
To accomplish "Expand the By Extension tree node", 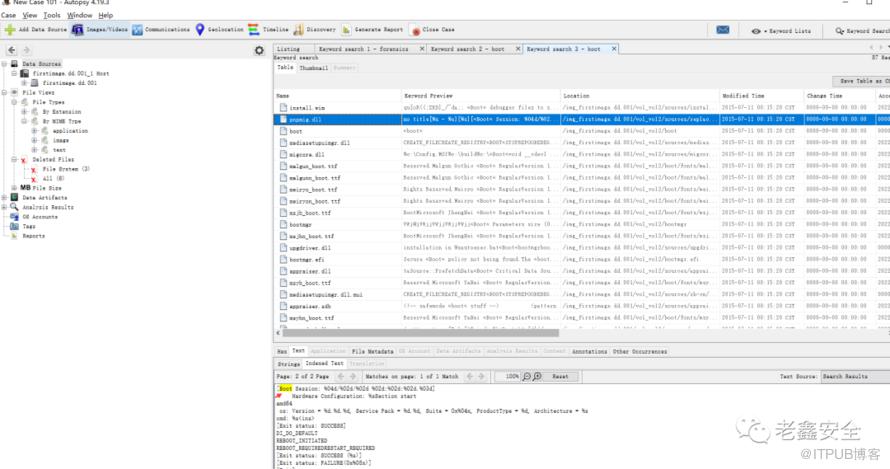I will (25, 111).
